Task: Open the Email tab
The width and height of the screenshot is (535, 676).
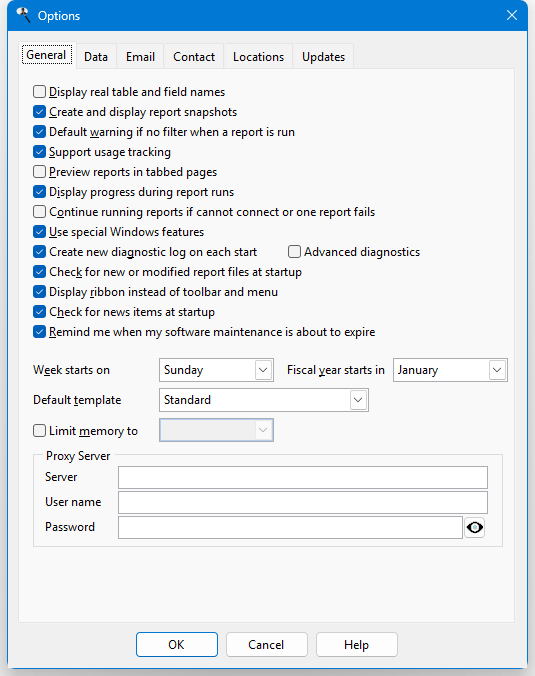Action: [x=140, y=57]
